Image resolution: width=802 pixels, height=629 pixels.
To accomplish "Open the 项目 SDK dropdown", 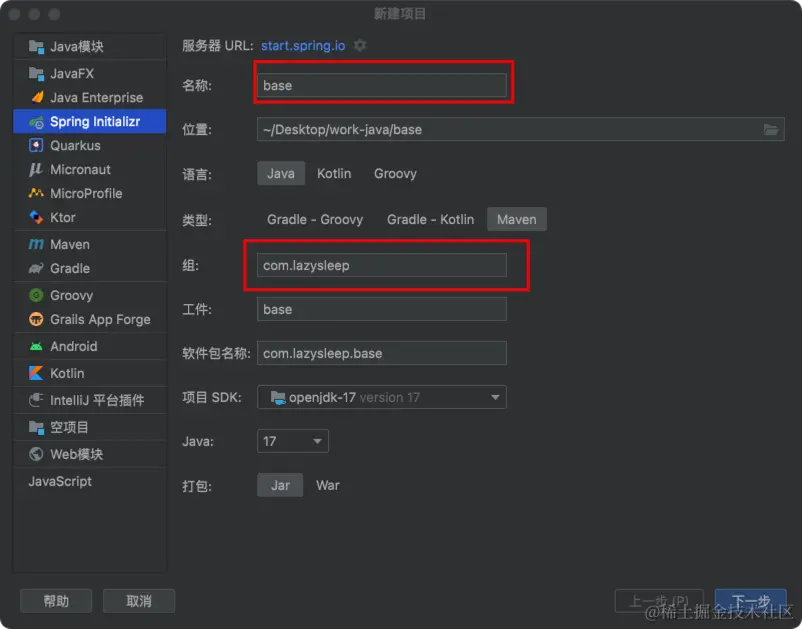I will [x=382, y=397].
